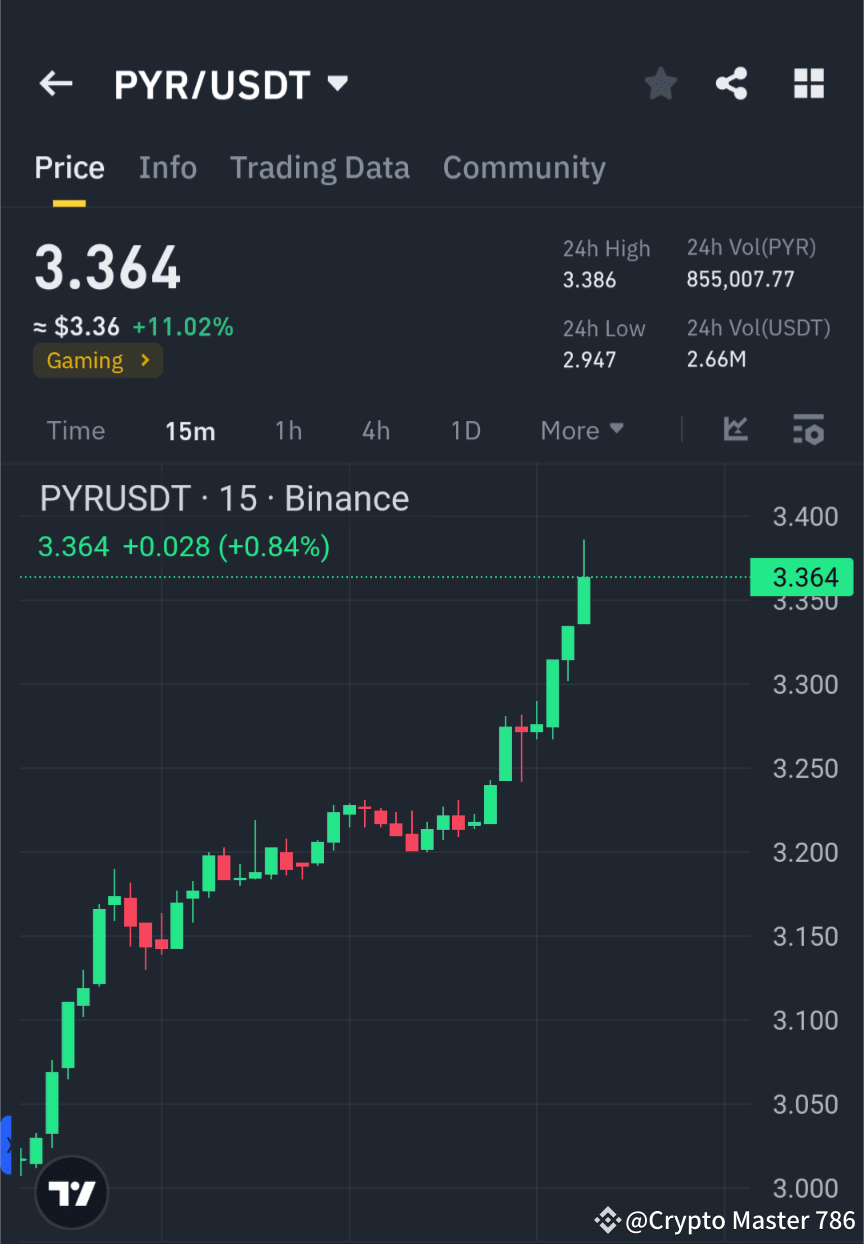
Task: Open chart indicator settings via the gear icon
Action: tap(809, 430)
